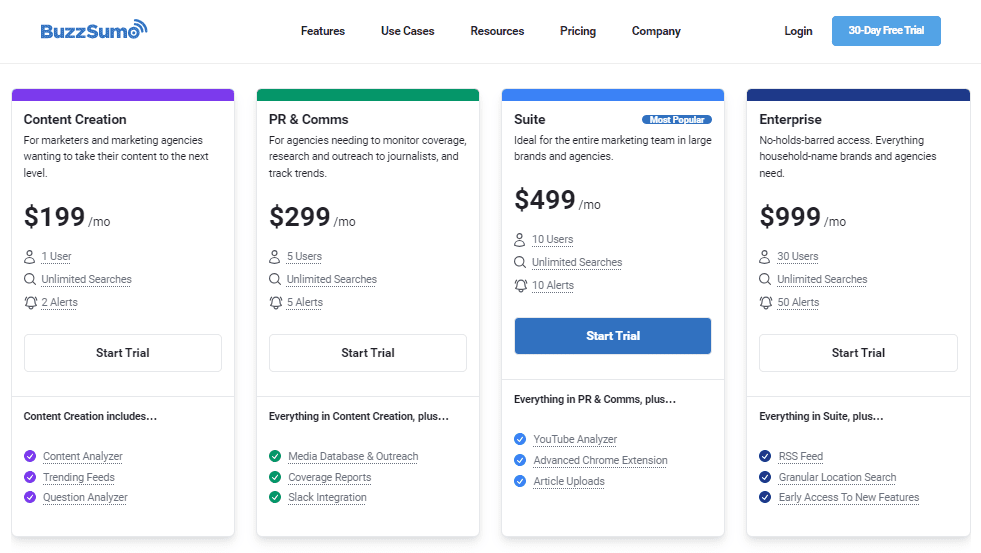The image size is (981, 553).
Task: Open Granular Location Search link
Action: coord(837,477)
